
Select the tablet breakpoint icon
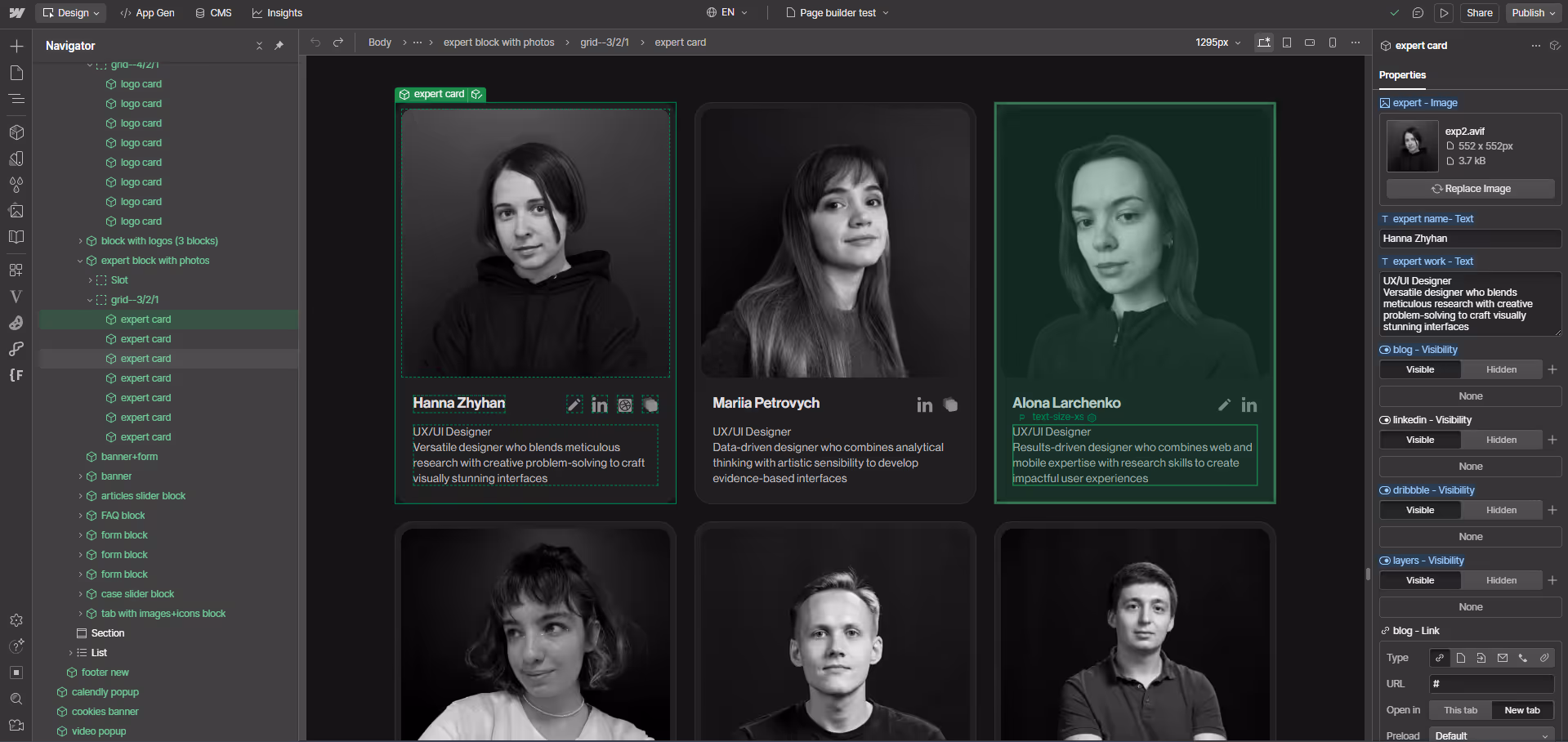tap(1287, 42)
